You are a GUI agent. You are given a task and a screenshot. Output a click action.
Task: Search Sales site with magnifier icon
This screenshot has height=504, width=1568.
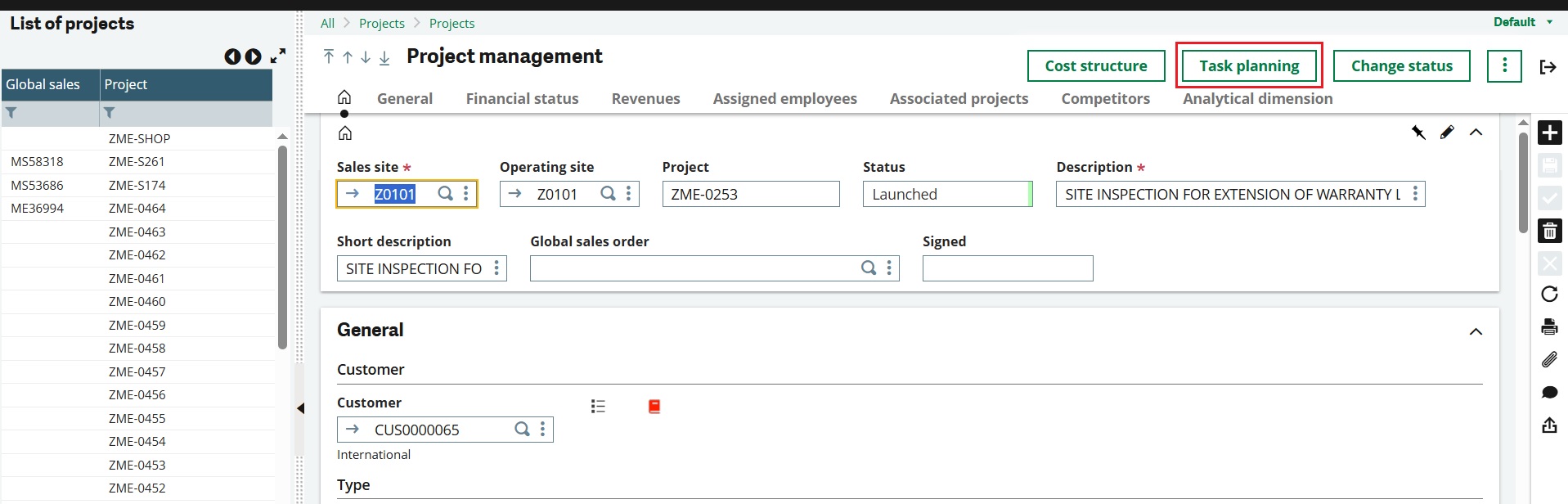tap(445, 194)
